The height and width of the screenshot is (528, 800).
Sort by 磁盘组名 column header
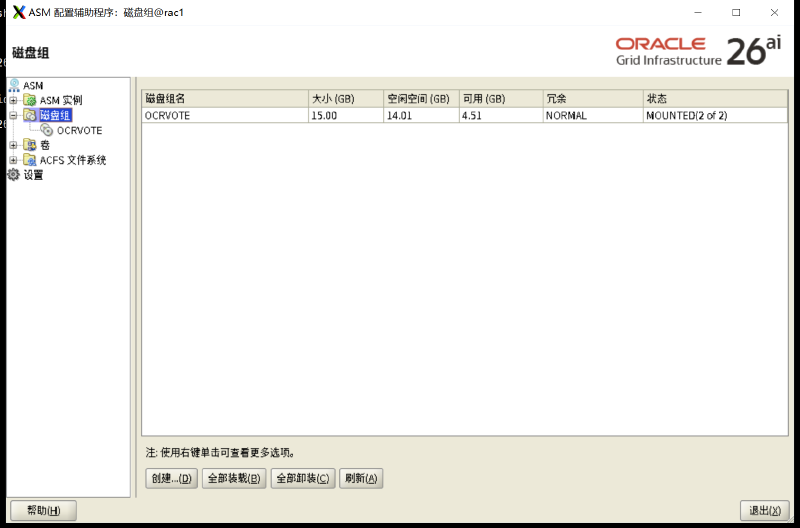225,98
